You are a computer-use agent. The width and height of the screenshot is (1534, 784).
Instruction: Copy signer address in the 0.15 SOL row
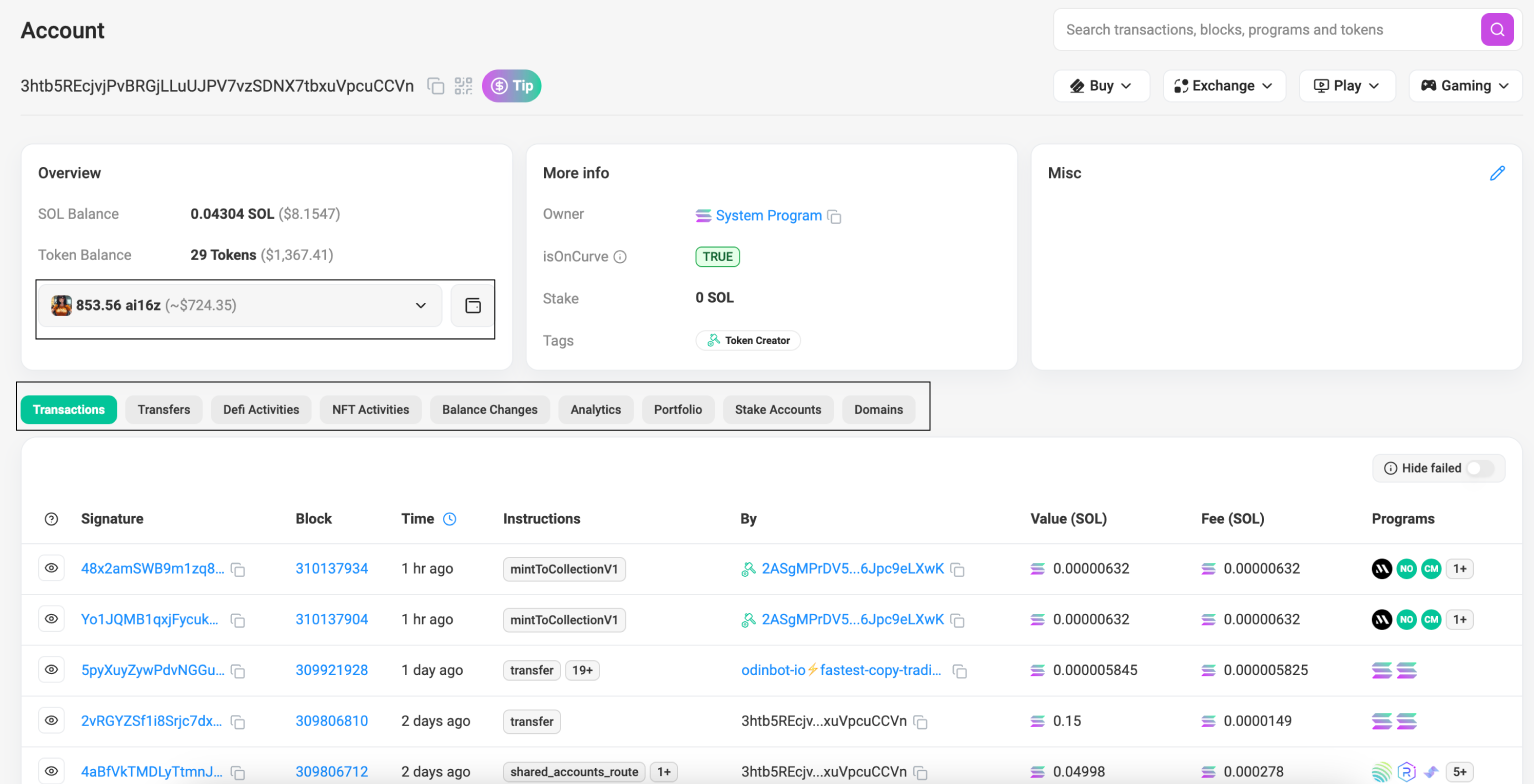921,722
